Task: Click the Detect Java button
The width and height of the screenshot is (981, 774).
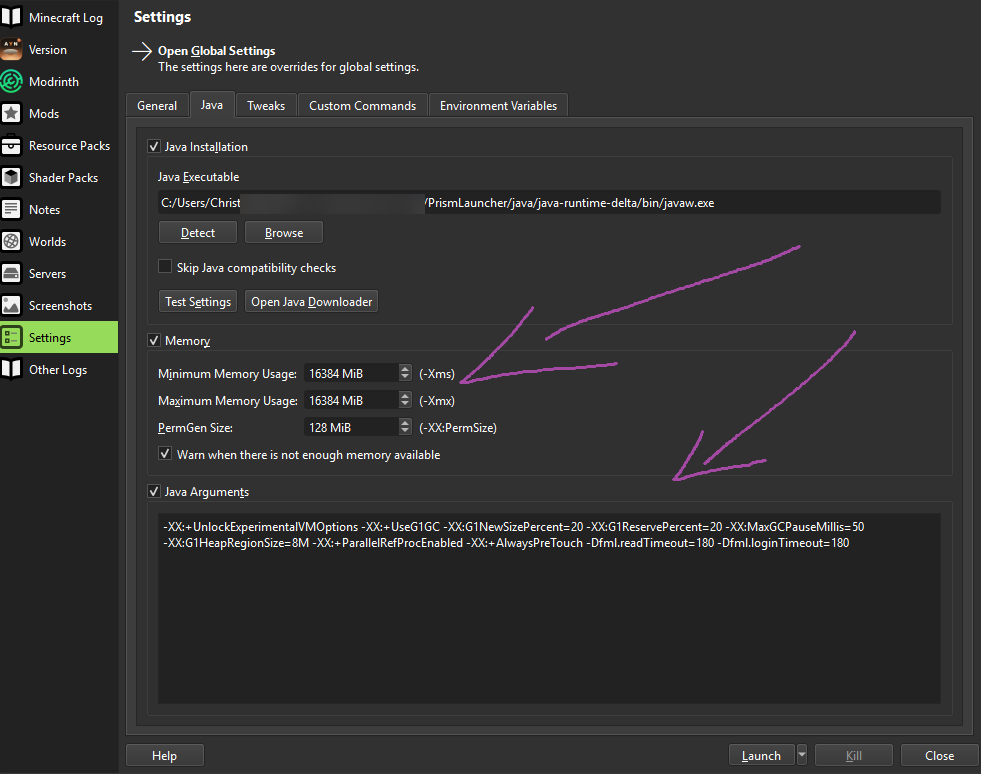Action: (198, 232)
